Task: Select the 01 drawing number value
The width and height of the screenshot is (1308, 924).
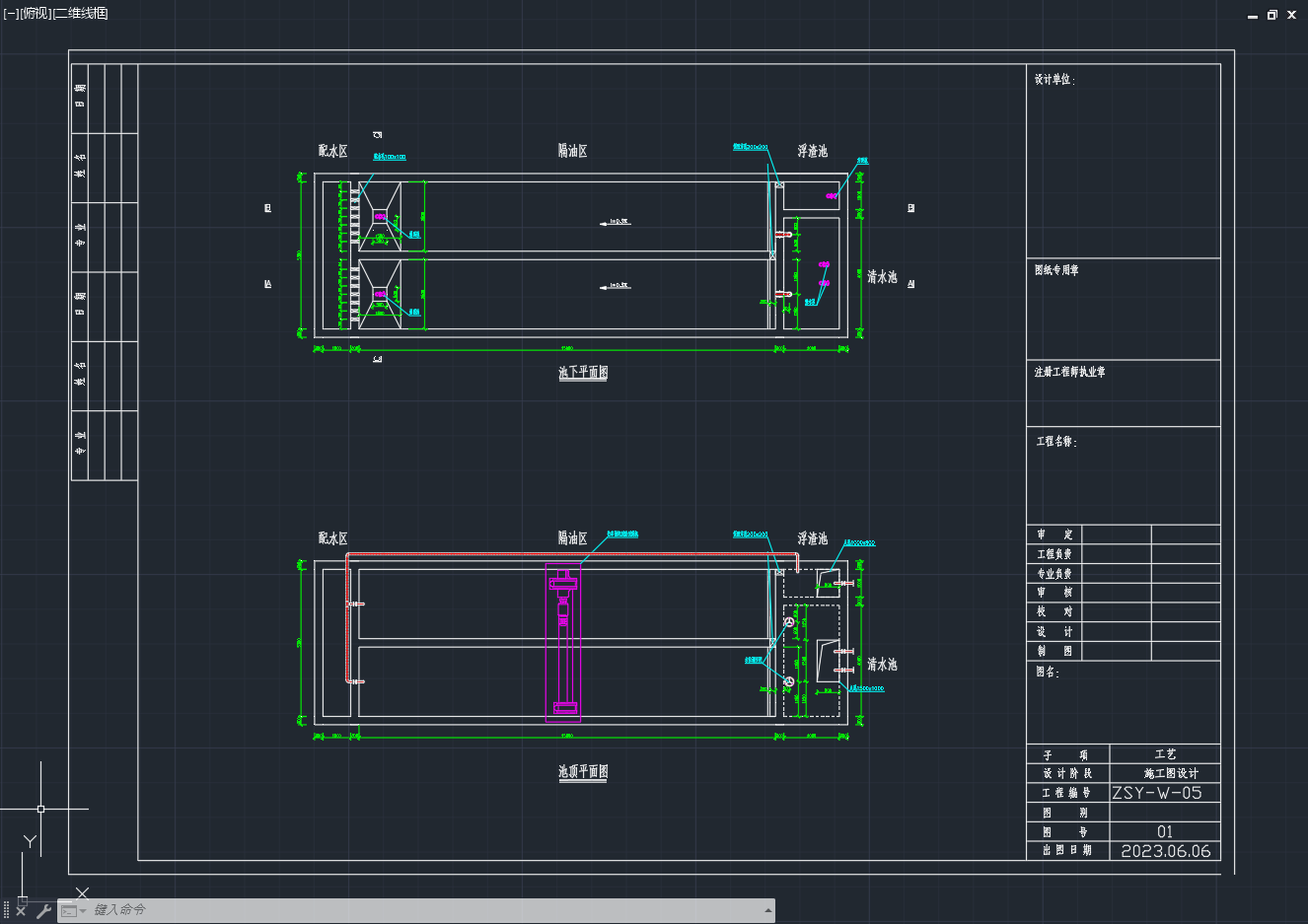Action: pos(1165,832)
